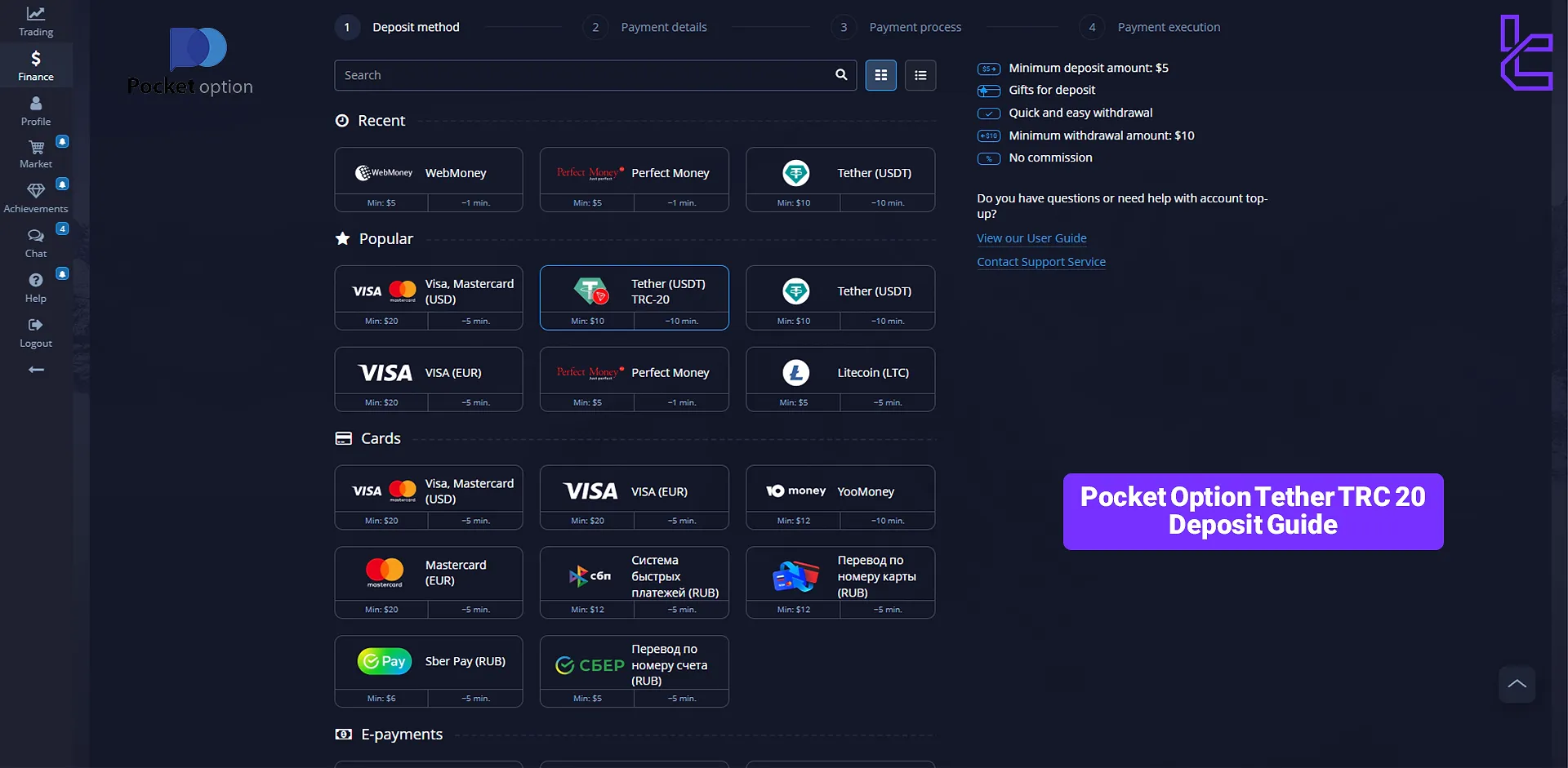This screenshot has width=1568, height=768.
Task: Open the View our User Guide link
Action: point(1031,238)
